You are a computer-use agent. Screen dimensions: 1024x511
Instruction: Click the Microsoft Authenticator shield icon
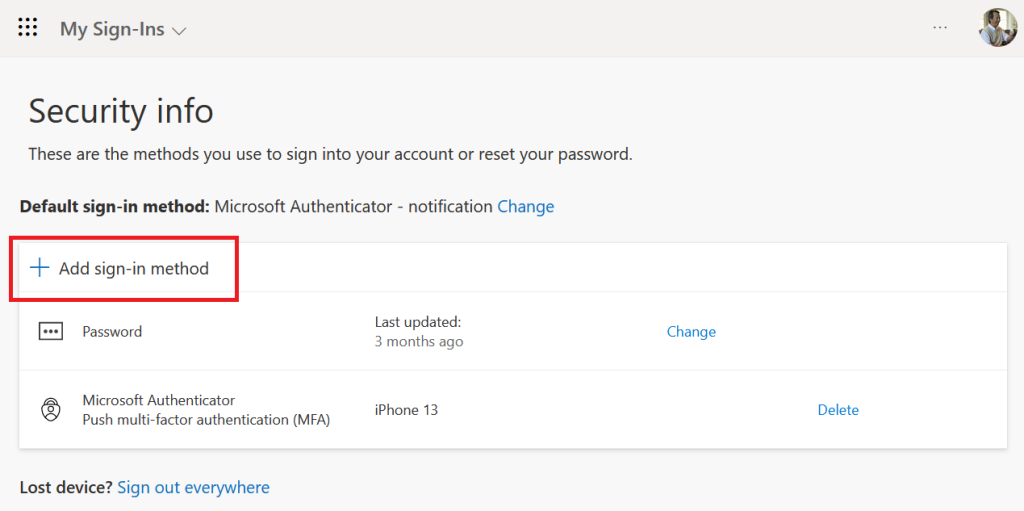pos(51,410)
